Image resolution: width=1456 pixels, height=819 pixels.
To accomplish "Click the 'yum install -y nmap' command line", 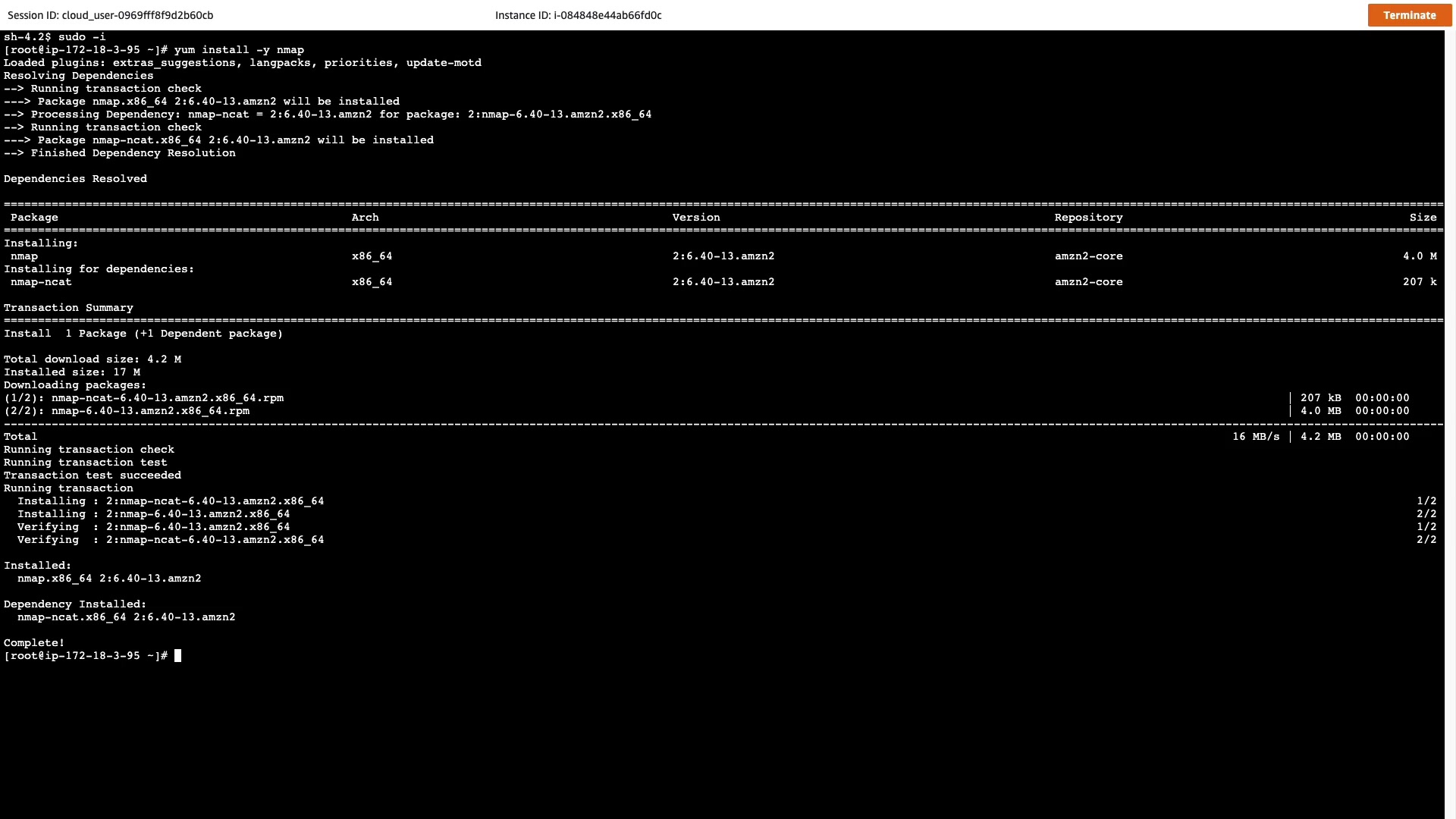I will [x=238, y=50].
